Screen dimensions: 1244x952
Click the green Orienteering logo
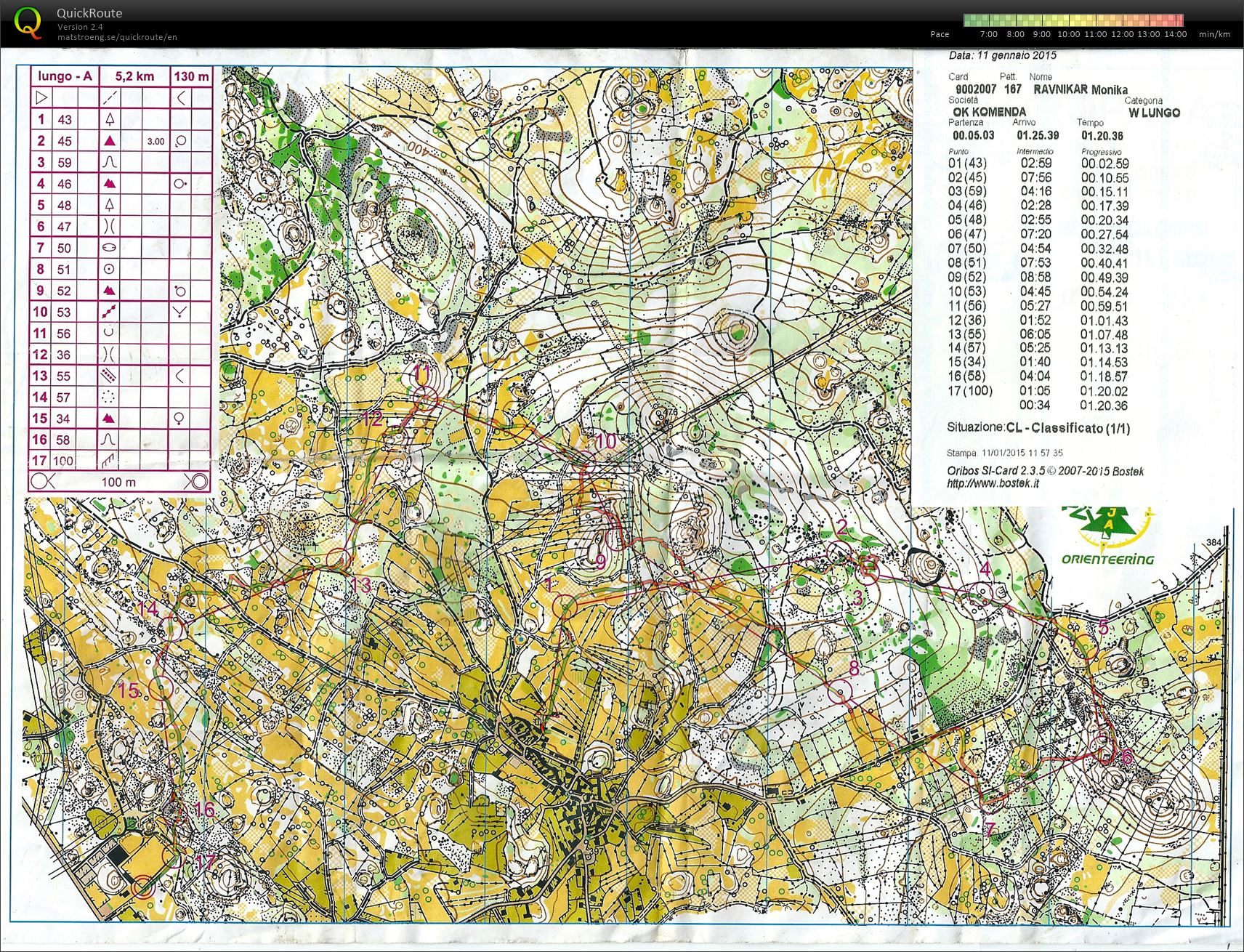(1107, 536)
